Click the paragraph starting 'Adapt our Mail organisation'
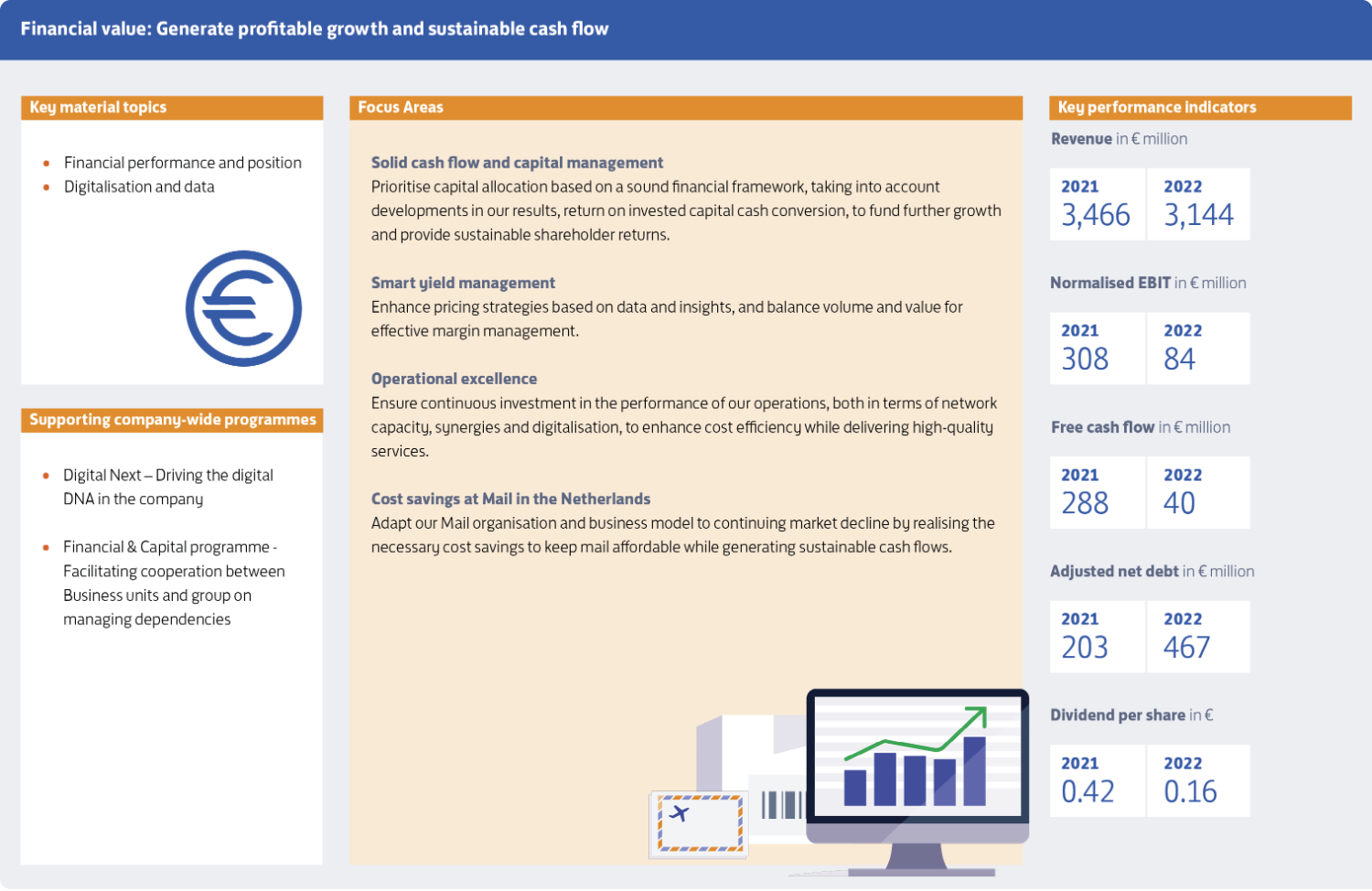1372x891 pixels. click(682, 535)
